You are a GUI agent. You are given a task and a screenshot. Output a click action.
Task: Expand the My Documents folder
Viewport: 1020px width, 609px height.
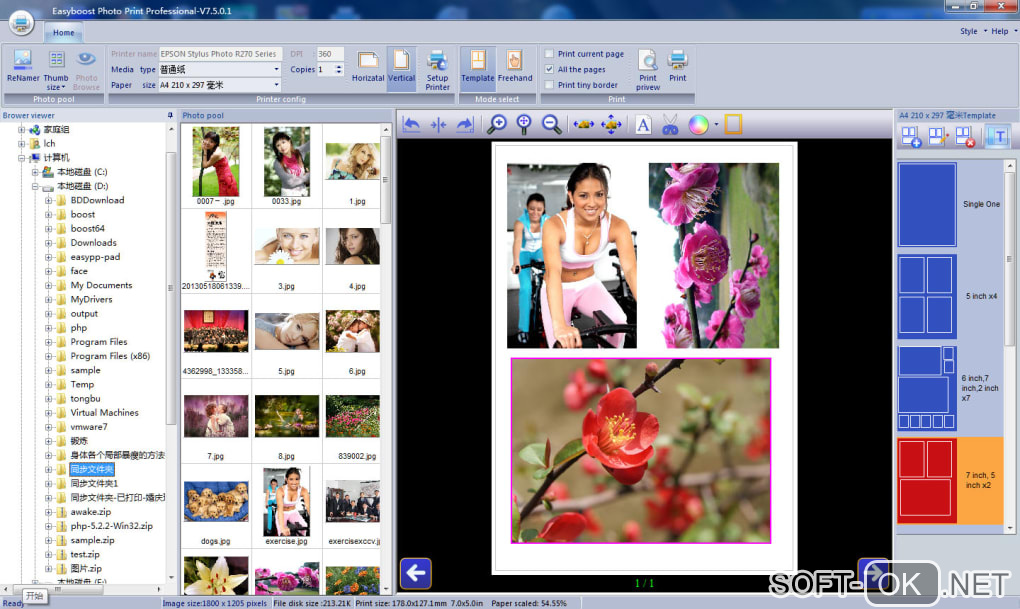49,286
